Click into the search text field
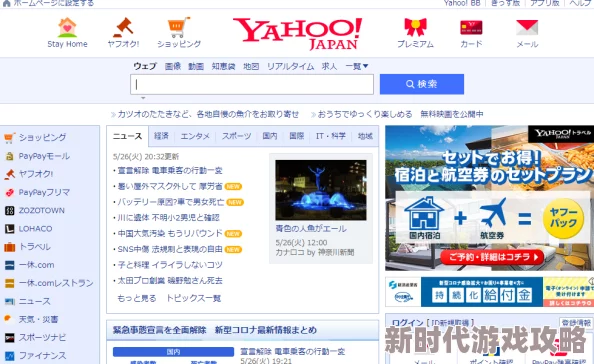This screenshot has width=594, height=364. pyautogui.click(x=252, y=84)
